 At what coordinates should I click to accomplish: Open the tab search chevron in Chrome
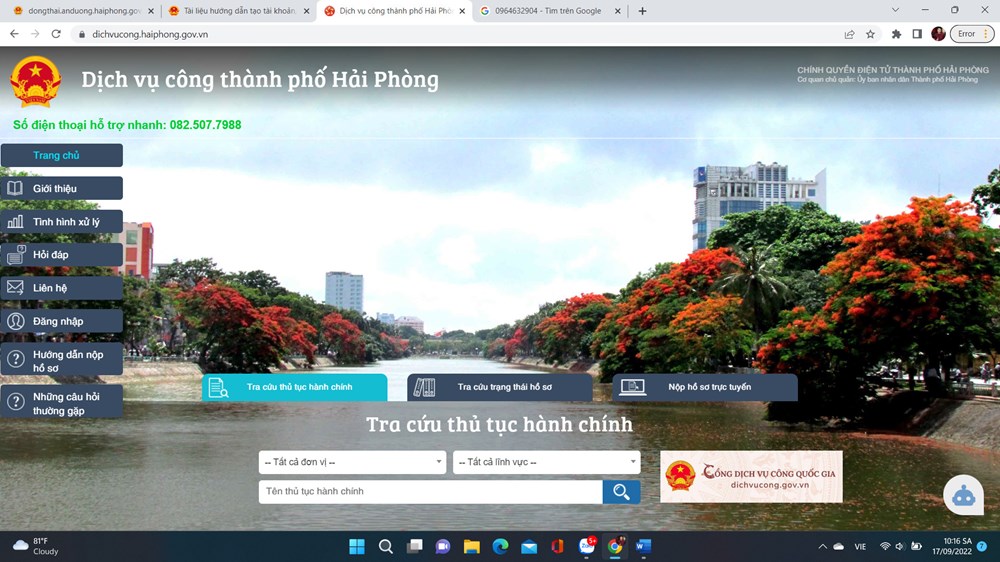click(894, 10)
